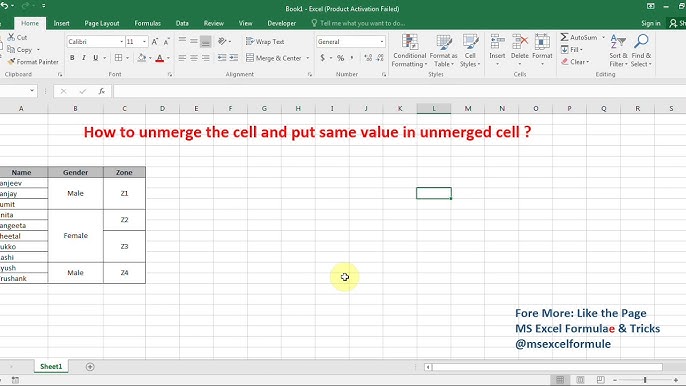
Task: Open the Review tab
Action: coord(214,23)
